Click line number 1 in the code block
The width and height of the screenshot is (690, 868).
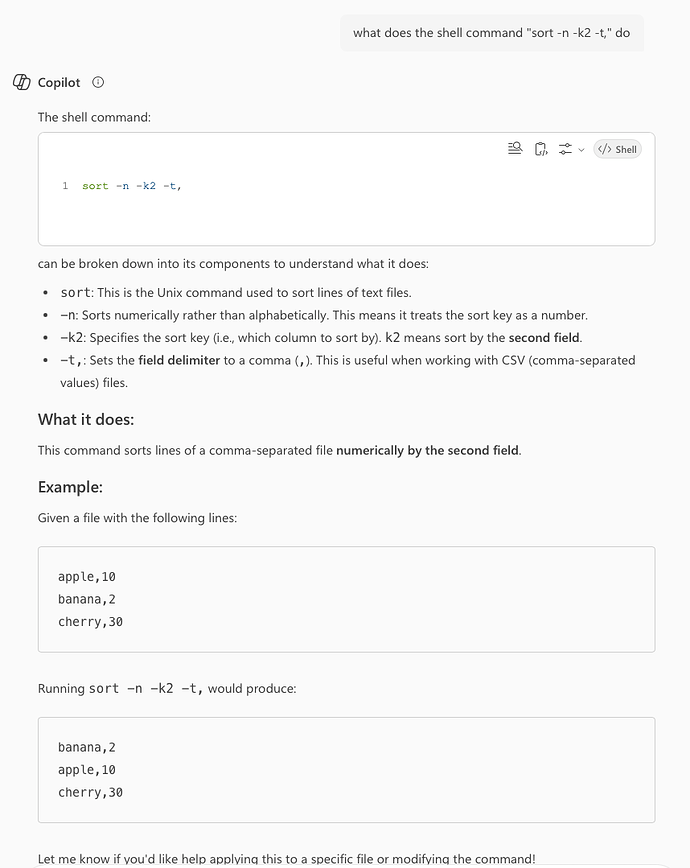coord(65,186)
